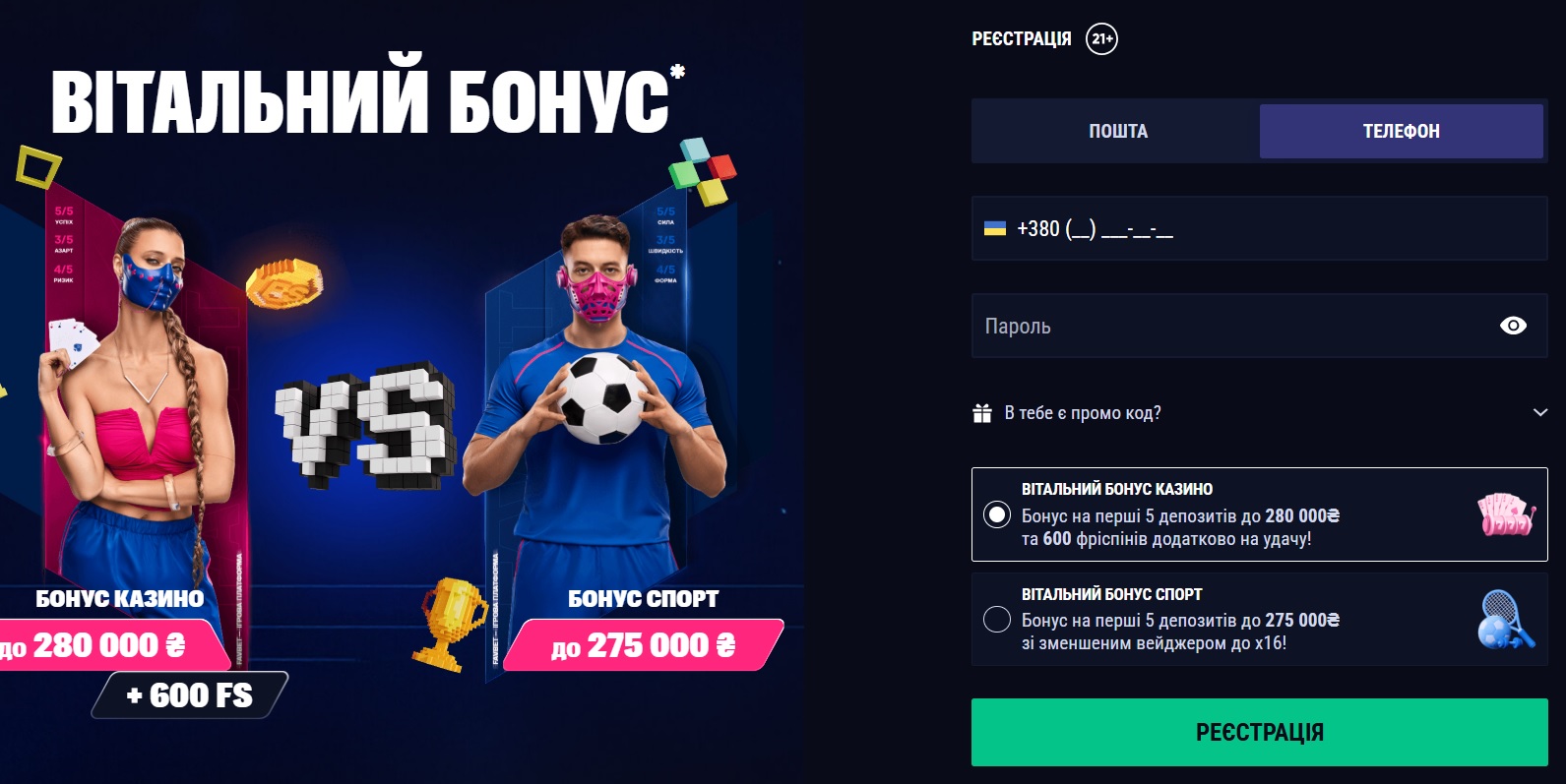Click the Пароль input field

pyautogui.click(x=1260, y=326)
